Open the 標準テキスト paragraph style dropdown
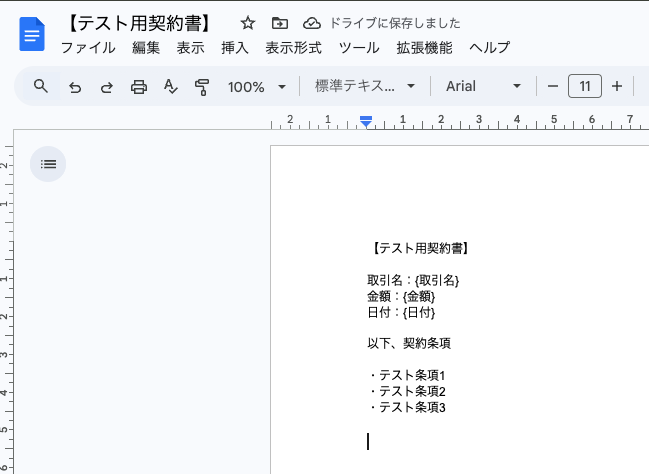The image size is (649, 474). [x=365, y=87]
